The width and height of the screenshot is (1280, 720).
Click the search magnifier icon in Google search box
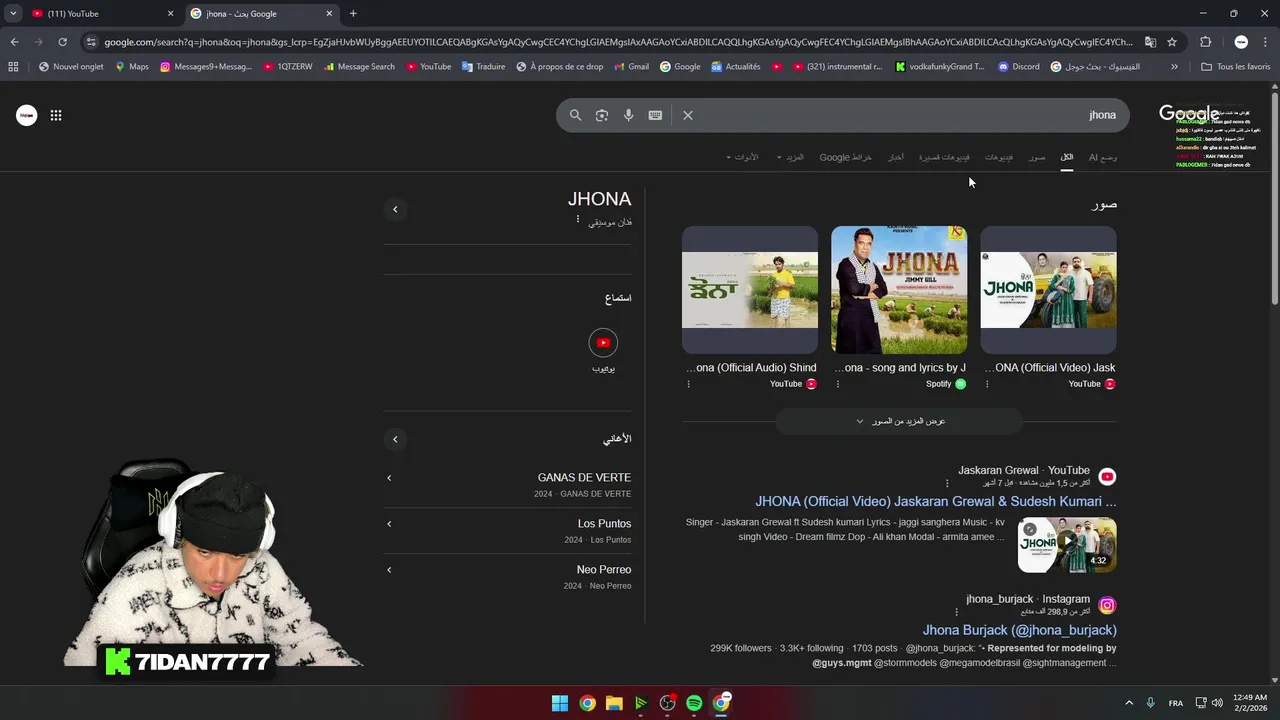(x=575, y=115)
